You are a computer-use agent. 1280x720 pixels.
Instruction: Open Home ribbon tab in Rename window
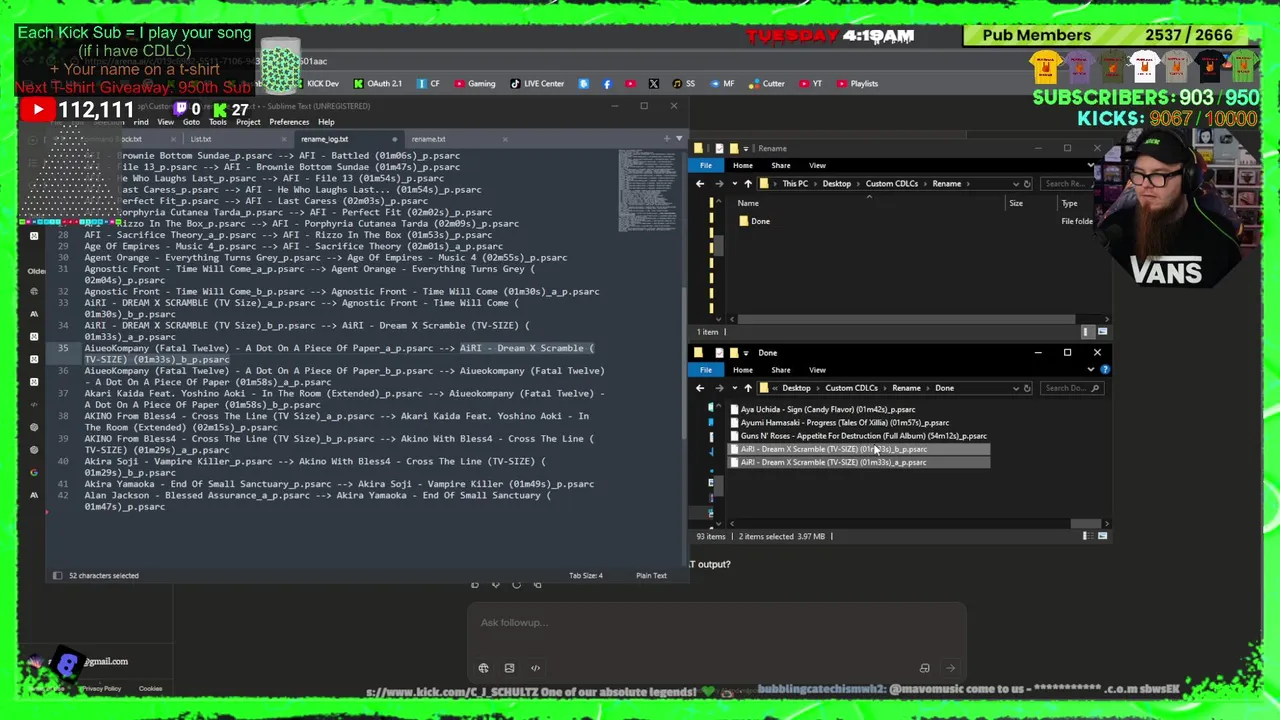[742, 166]
